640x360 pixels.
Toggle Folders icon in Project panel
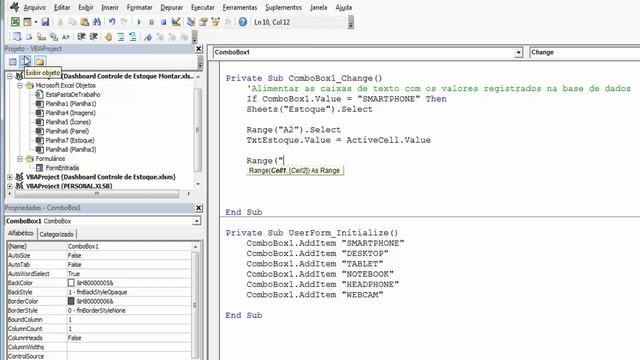click(39, 62)
